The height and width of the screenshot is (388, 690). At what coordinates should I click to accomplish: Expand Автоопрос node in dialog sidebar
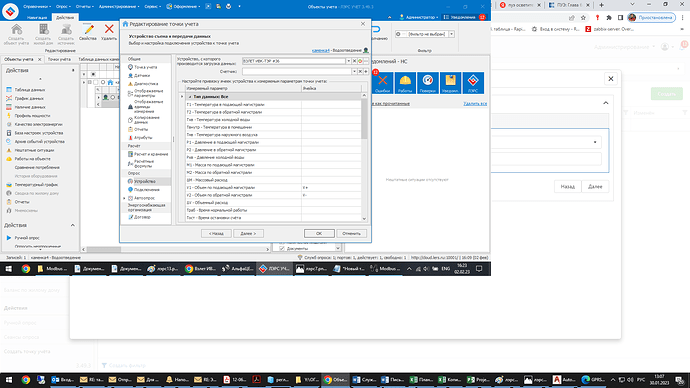(125, 198)
